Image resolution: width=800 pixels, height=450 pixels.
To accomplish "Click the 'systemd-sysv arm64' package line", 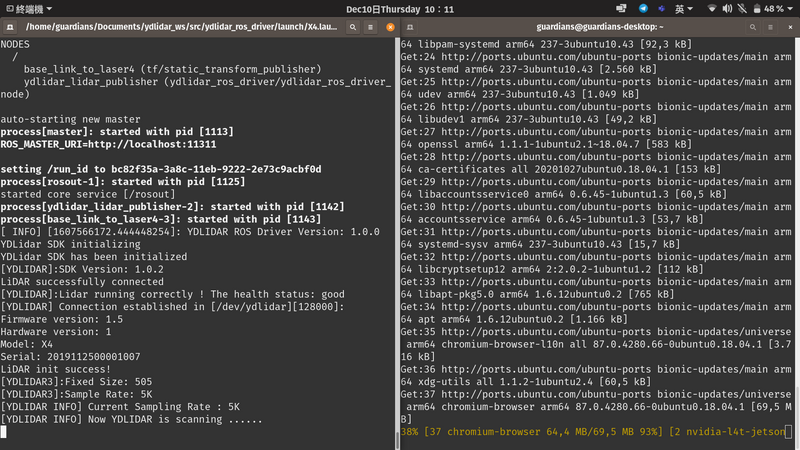I will point(540,244).
